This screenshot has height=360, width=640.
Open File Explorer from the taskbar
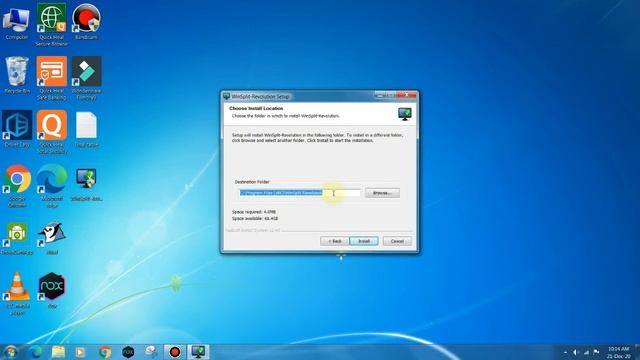point(58,352)
